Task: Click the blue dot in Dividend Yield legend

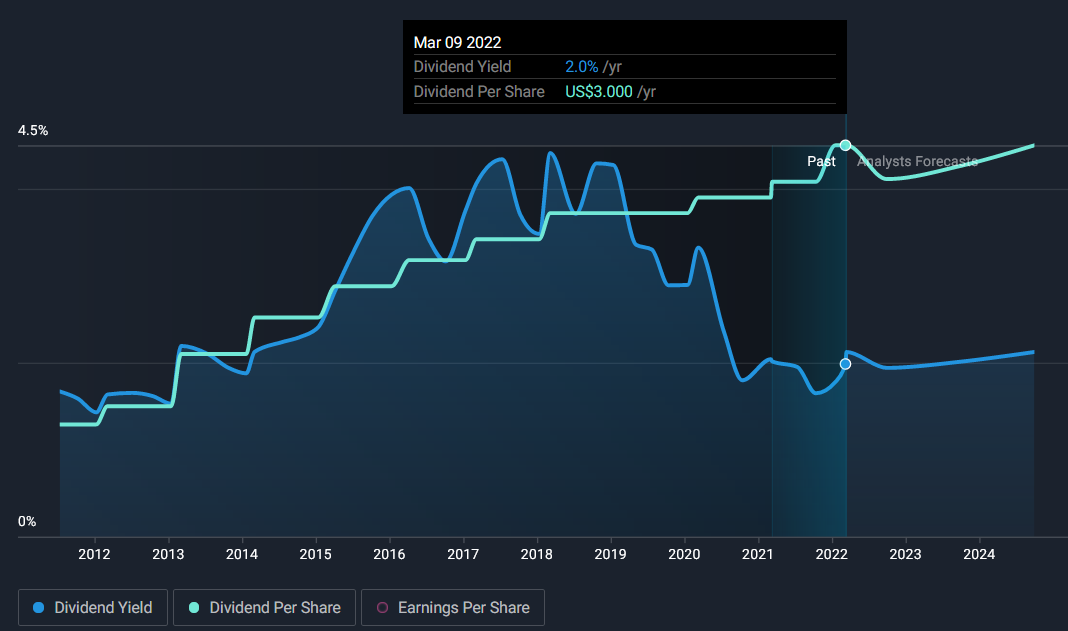Action: (39, 608)
